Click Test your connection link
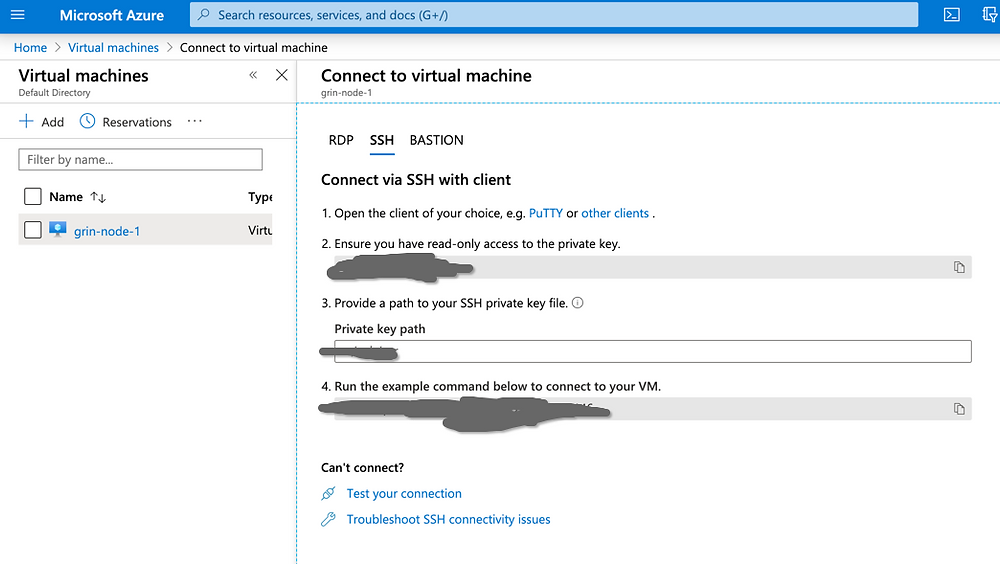The height and width of the screenshot is (564, 1000). (404, 493)
